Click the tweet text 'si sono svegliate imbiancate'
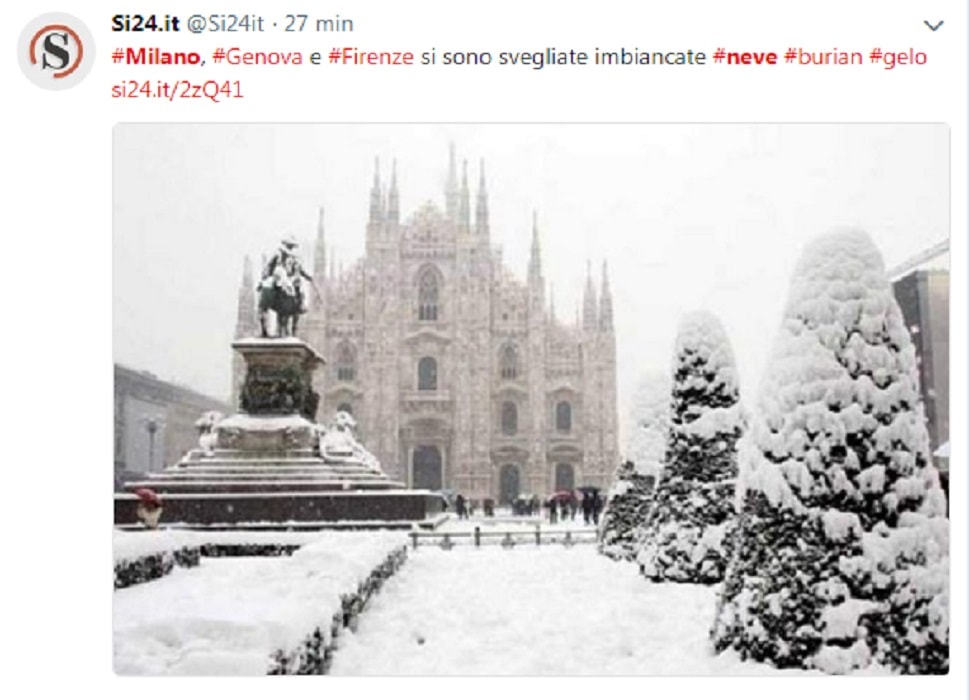 pos(563,57)
